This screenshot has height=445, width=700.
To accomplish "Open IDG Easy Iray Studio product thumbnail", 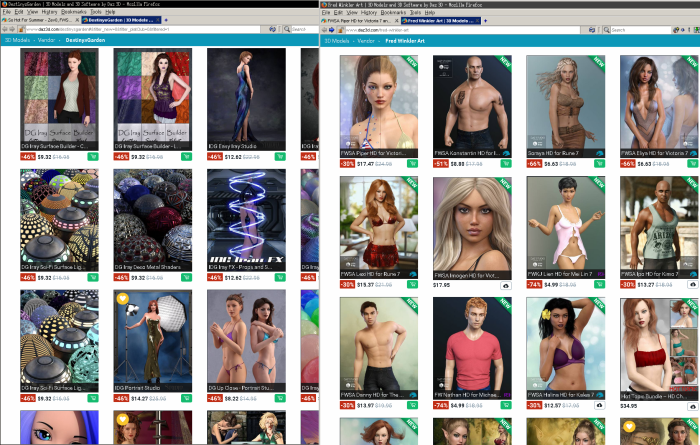I will point(246,99).
